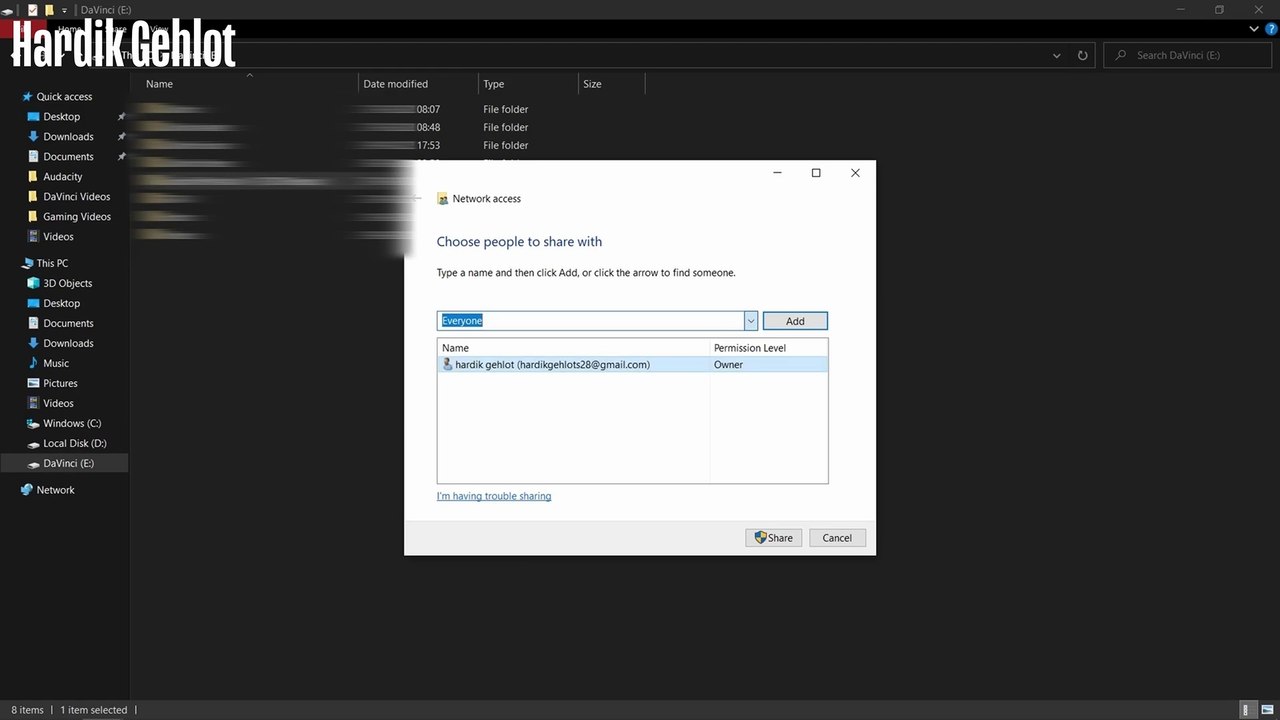Click the Owner permission level cell
Image resolution: width=1280 pixels, height=720 pixels.
(x=728, y=365)
